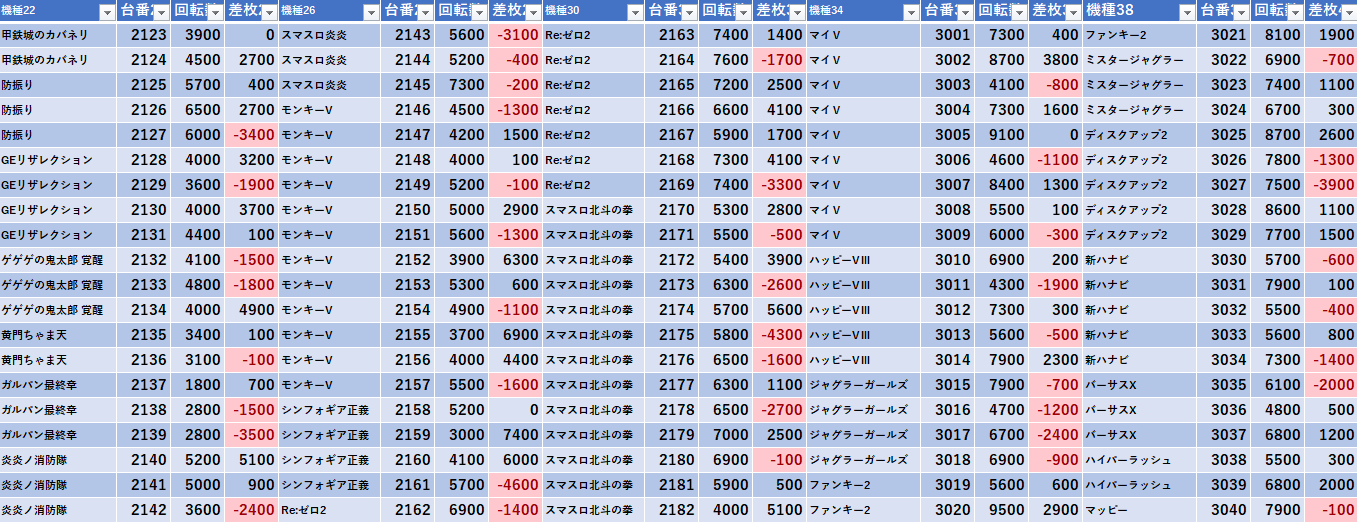The height and width of the screenshot is (522, 1357).
Task: Click machine number cell 2182
Action: click(671, 510)
